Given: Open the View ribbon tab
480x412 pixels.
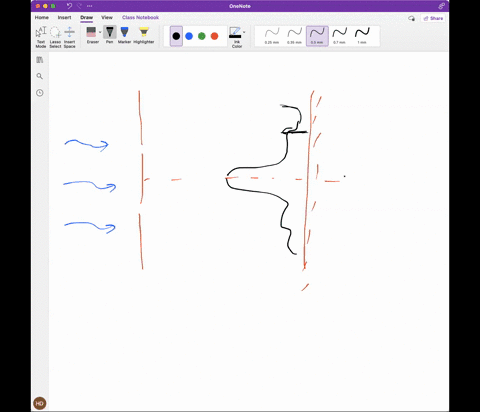Looking at the screenshot, I should 107,17.
